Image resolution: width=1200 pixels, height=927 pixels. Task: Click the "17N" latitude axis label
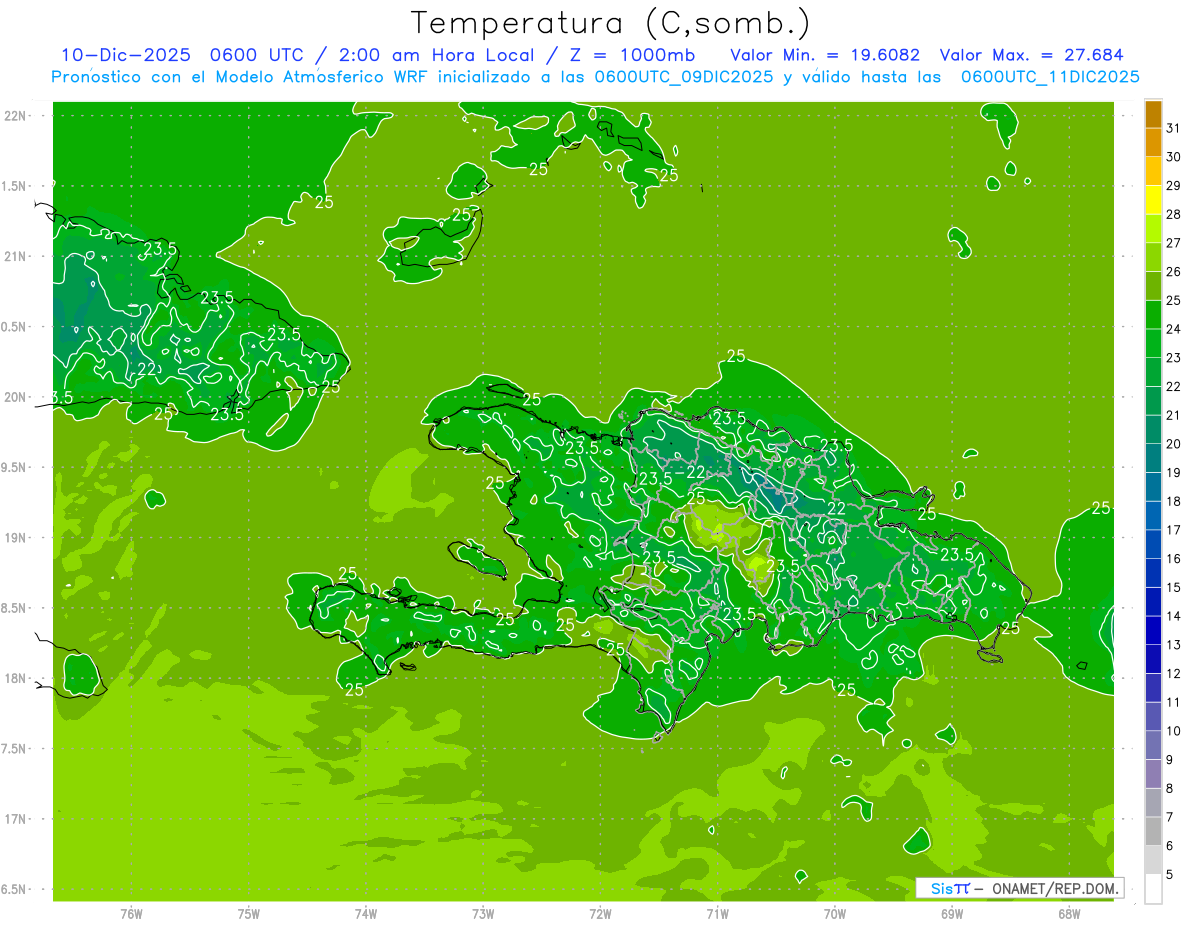point(15,819)
